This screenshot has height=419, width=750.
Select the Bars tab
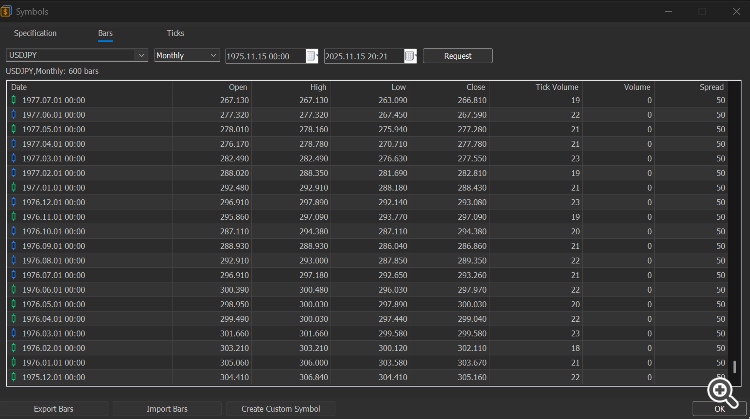pyautogui.click(x=106, y=34)
